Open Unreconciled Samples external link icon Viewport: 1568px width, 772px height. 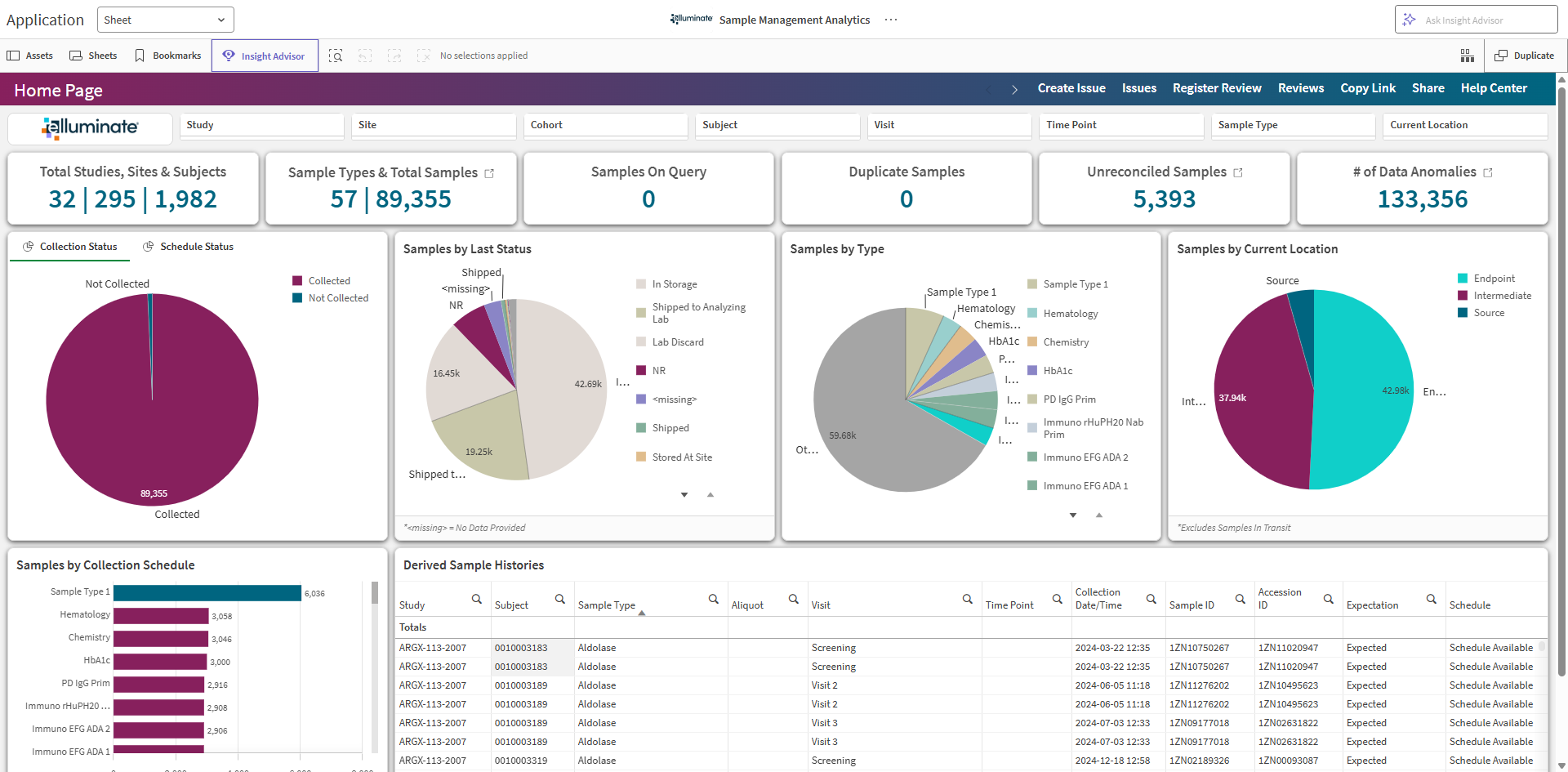pyautogui.click(x=1238, y=172)
